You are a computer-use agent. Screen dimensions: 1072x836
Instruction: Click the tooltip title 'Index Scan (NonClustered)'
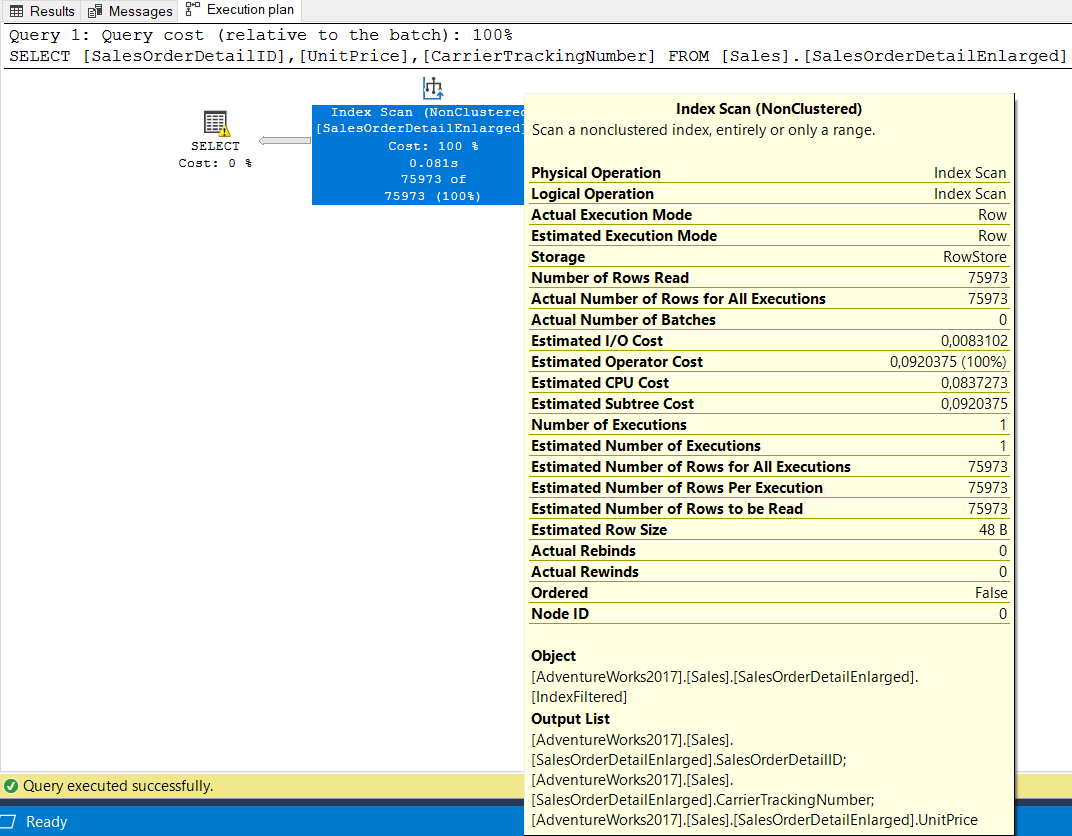[768, 109]
